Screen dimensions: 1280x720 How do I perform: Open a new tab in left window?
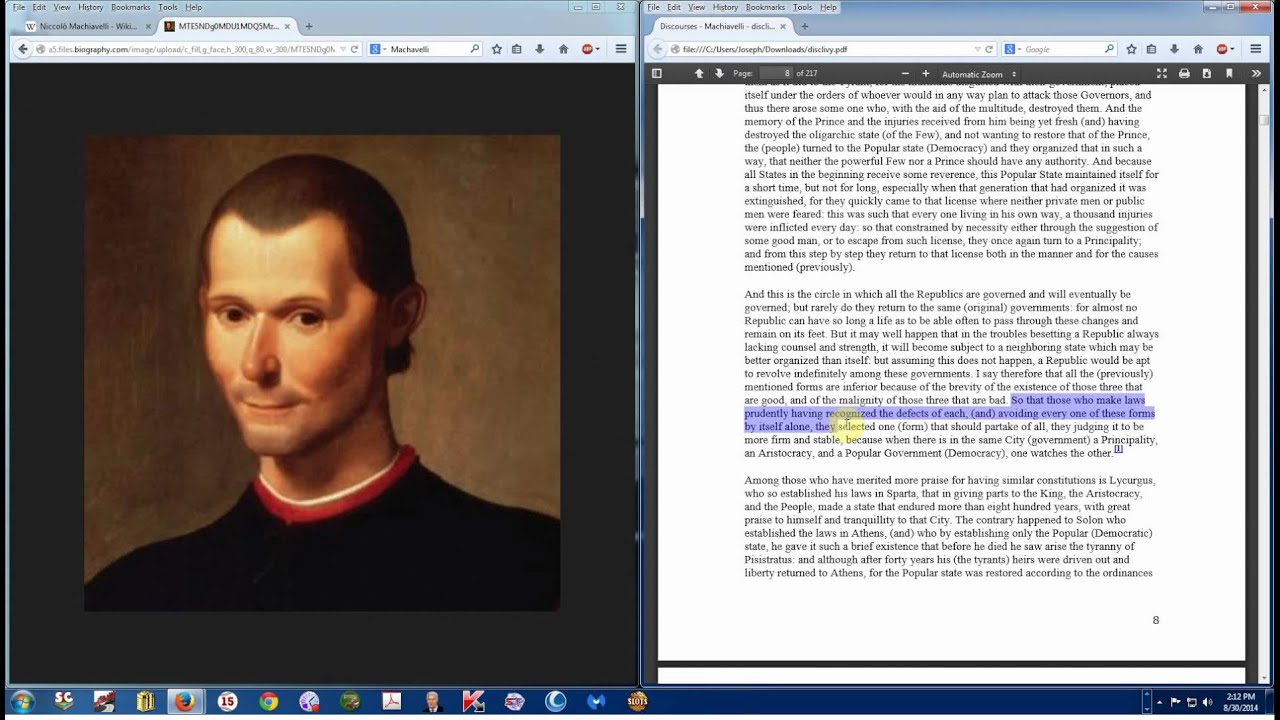[308, 27]
